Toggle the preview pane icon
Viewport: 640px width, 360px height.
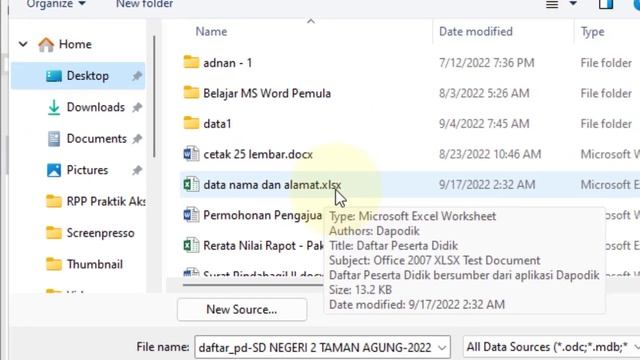606,4
